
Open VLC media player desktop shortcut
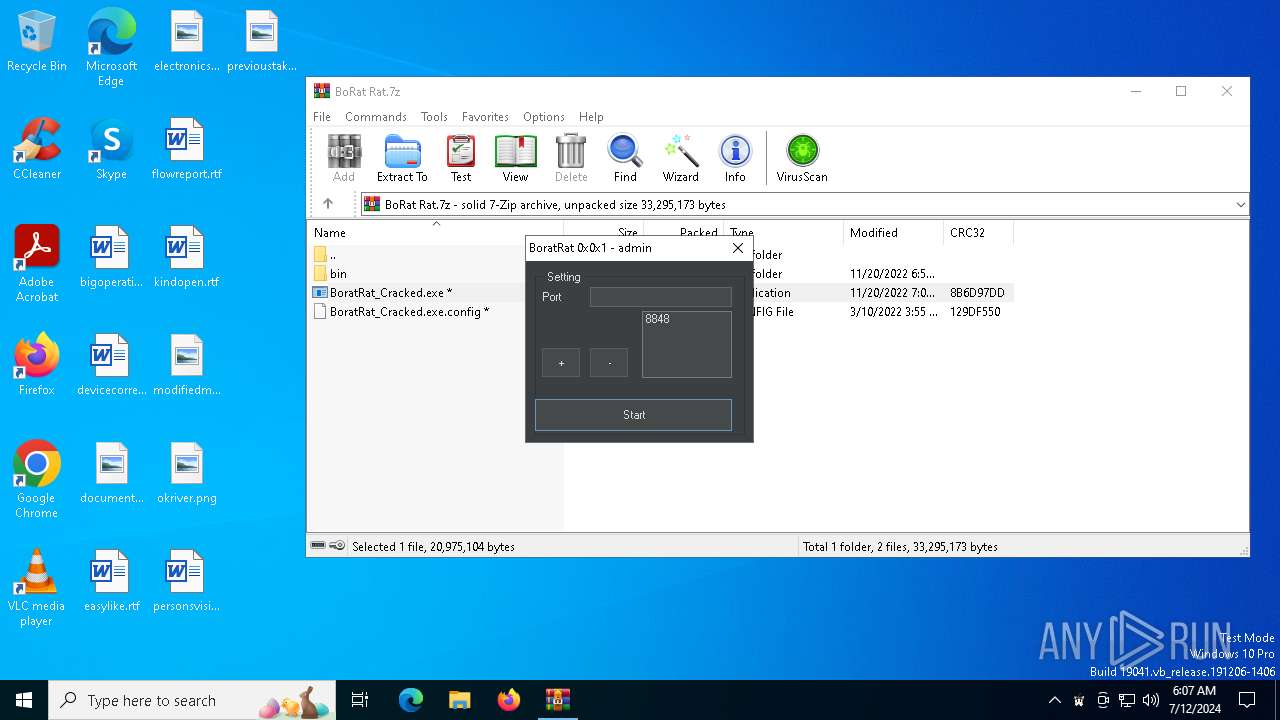point(37,588)
